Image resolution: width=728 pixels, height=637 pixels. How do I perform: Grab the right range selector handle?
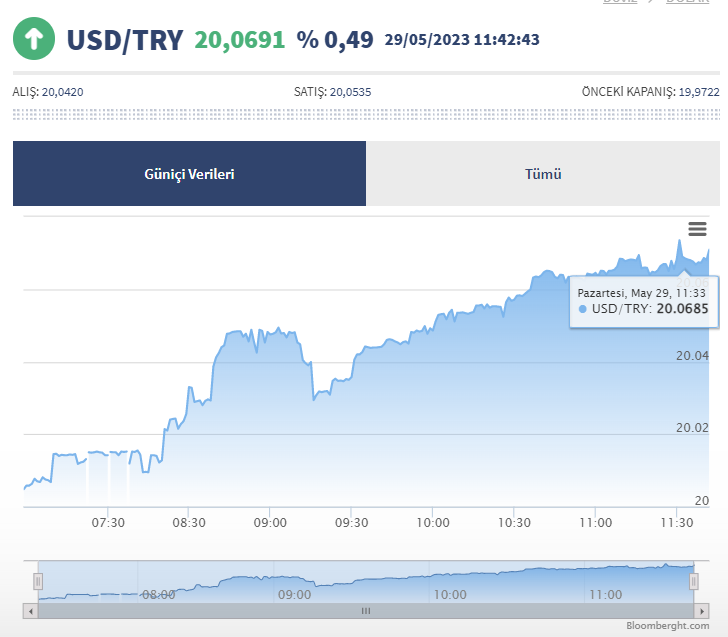click(694, 581)
